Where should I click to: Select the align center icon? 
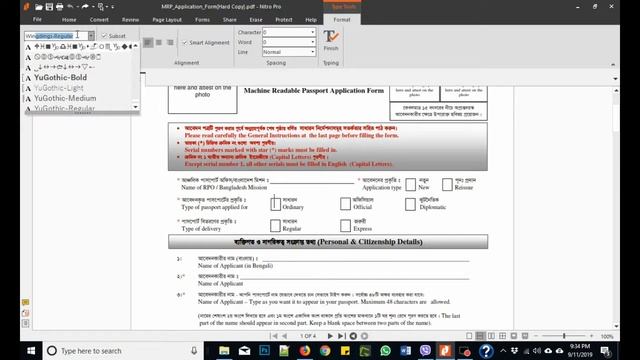[159, 42]
